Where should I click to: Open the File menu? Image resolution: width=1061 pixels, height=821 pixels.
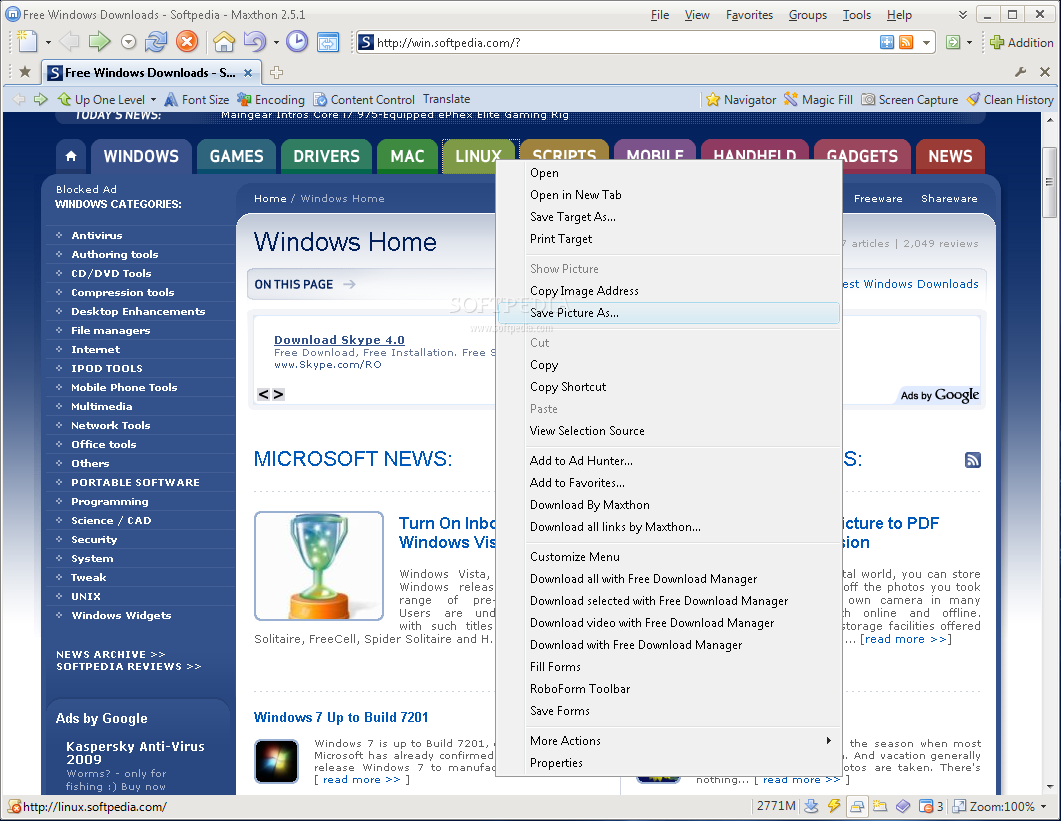660,15
